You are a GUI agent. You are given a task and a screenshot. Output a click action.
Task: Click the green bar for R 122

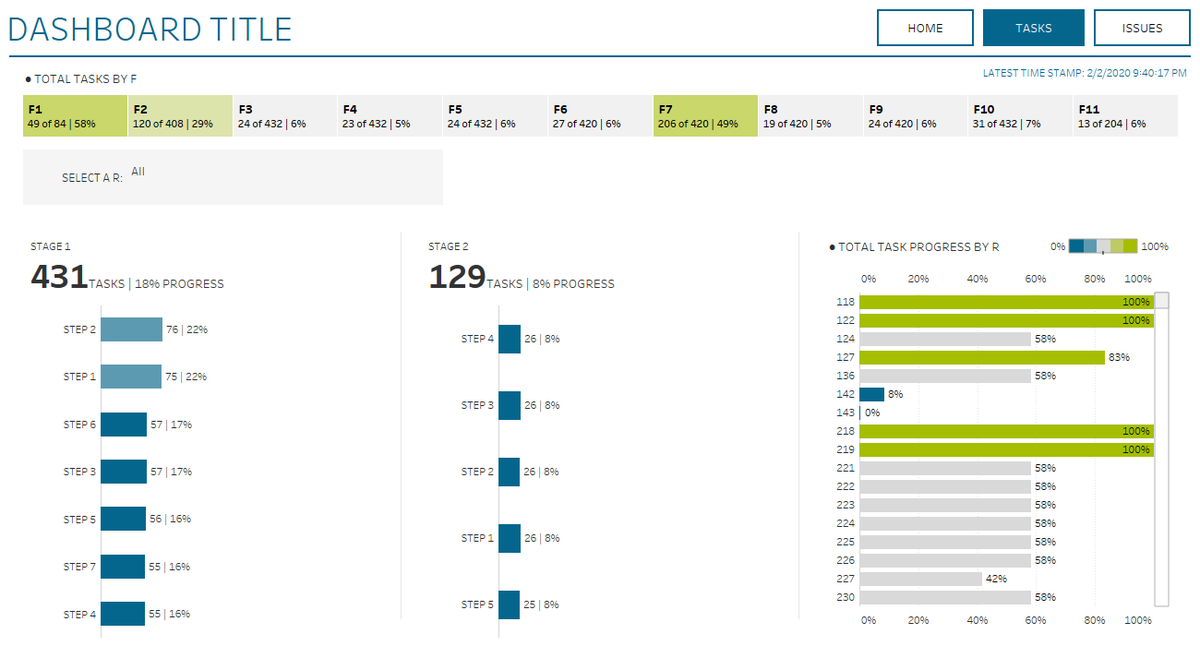point(1006,320)
